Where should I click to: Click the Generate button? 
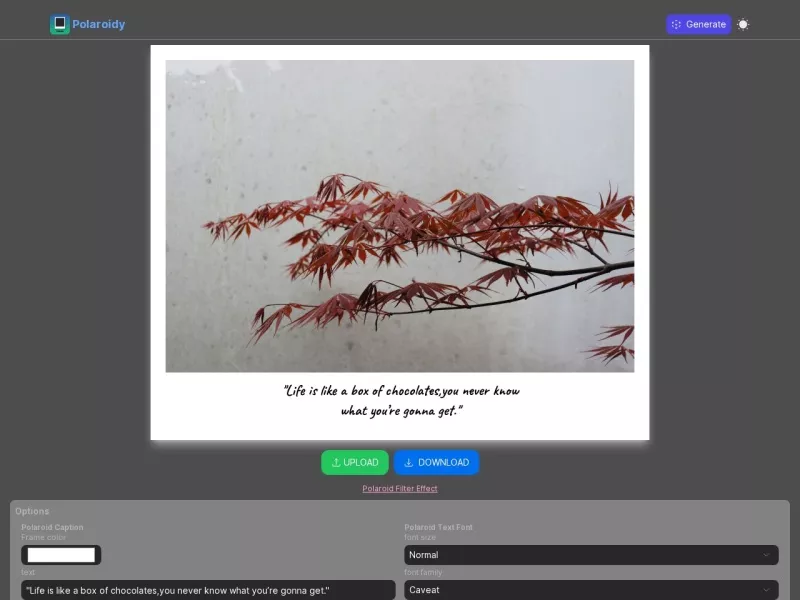pos(698,24)
